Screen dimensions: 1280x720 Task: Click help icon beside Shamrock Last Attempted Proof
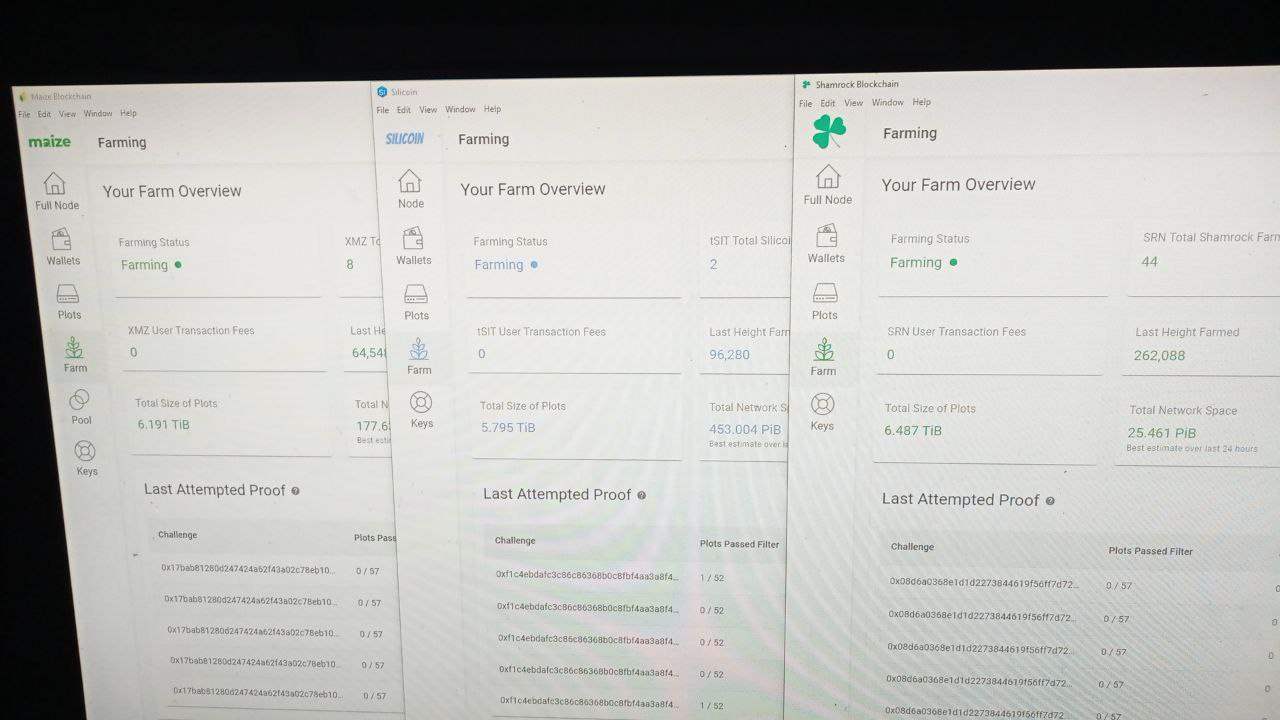pyautogui.click(x=1050, y=500)
